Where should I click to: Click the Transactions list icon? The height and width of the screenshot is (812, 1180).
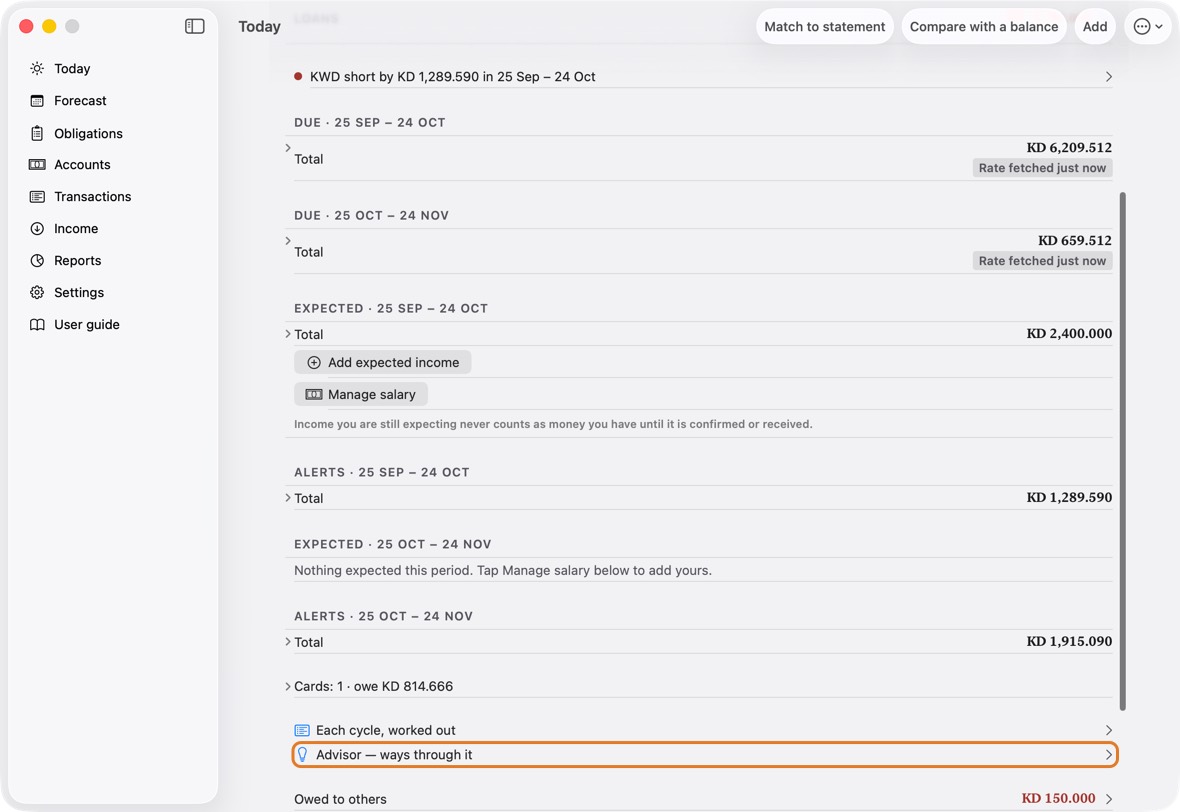[37, 196]
